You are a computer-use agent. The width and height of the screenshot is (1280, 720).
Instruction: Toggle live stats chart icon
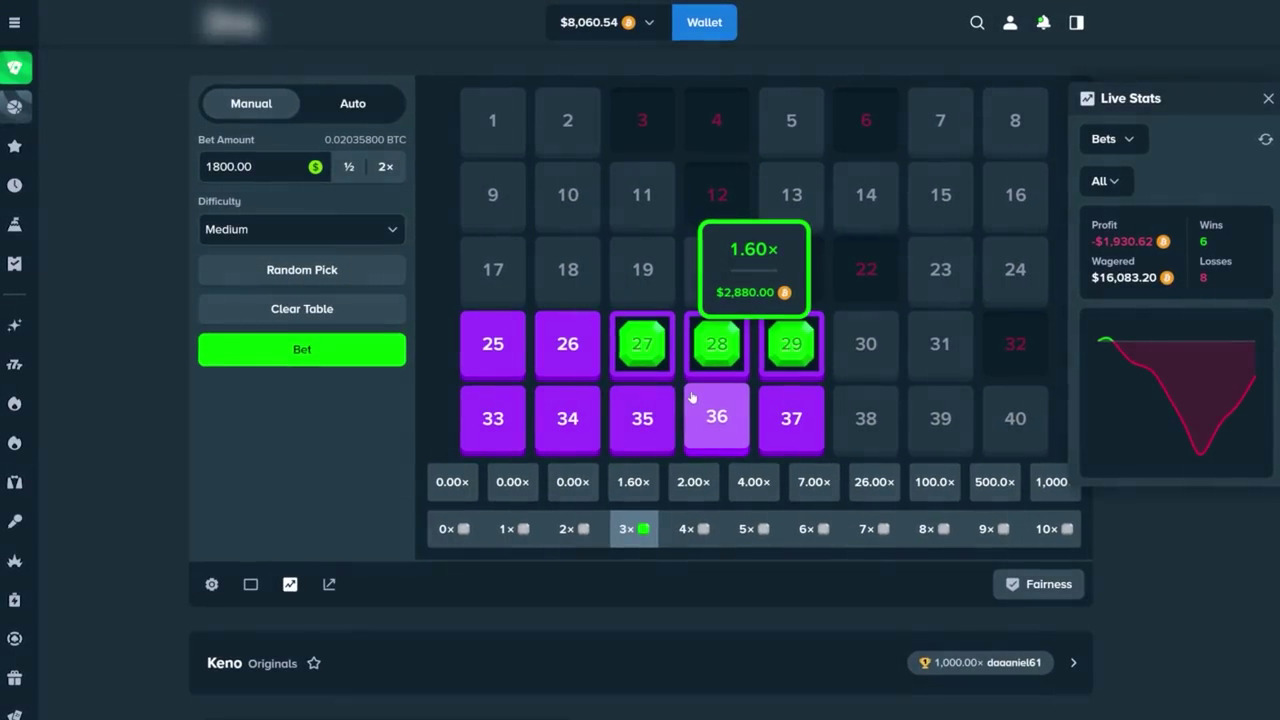coord(290,584)
